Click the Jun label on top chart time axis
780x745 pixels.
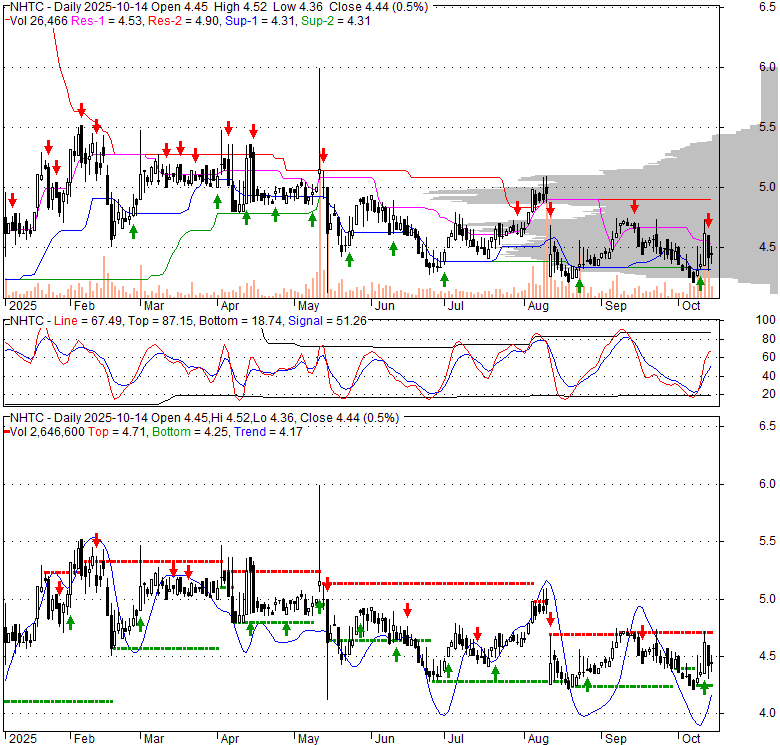point(385,306)
